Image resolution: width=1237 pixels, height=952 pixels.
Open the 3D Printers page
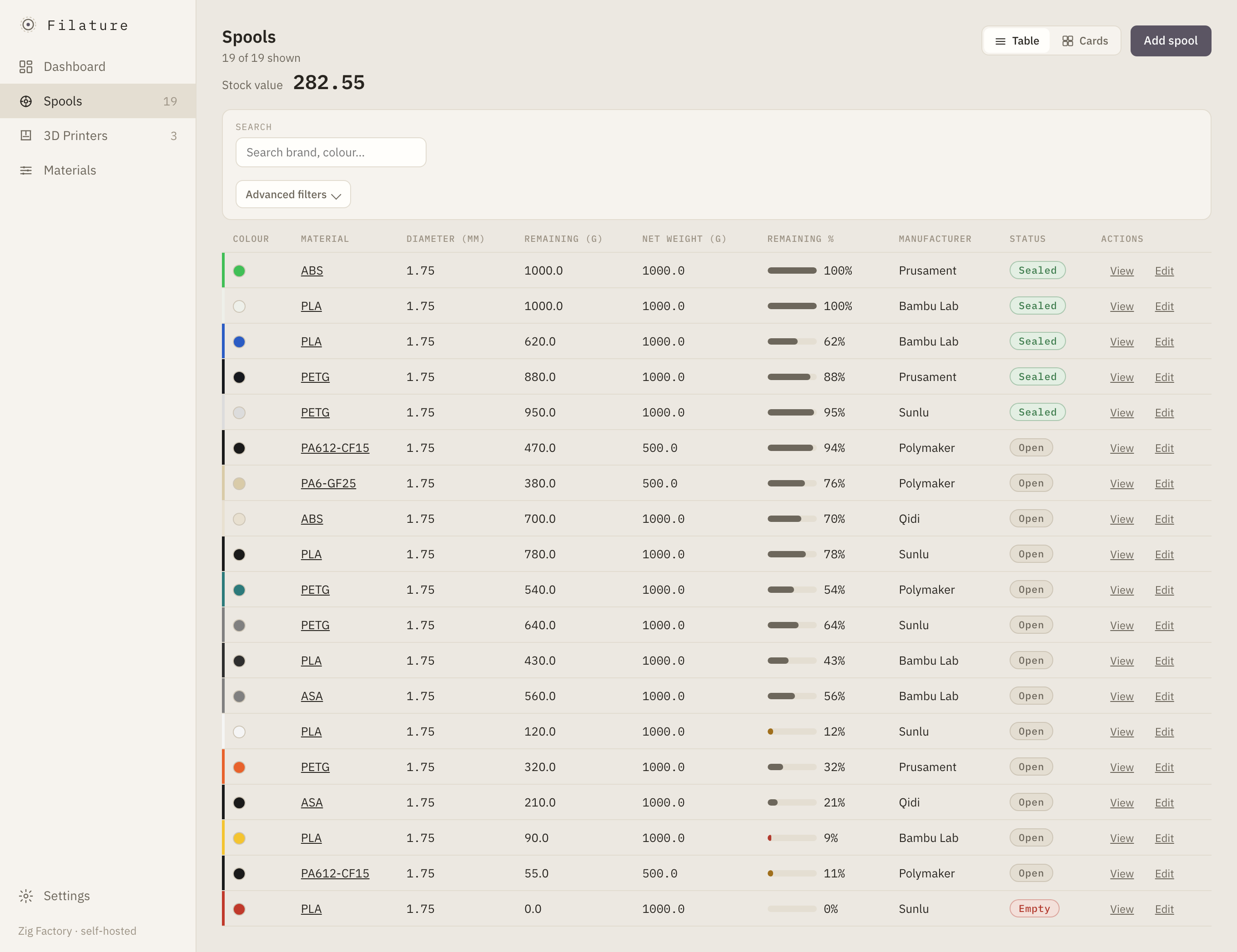97,136
